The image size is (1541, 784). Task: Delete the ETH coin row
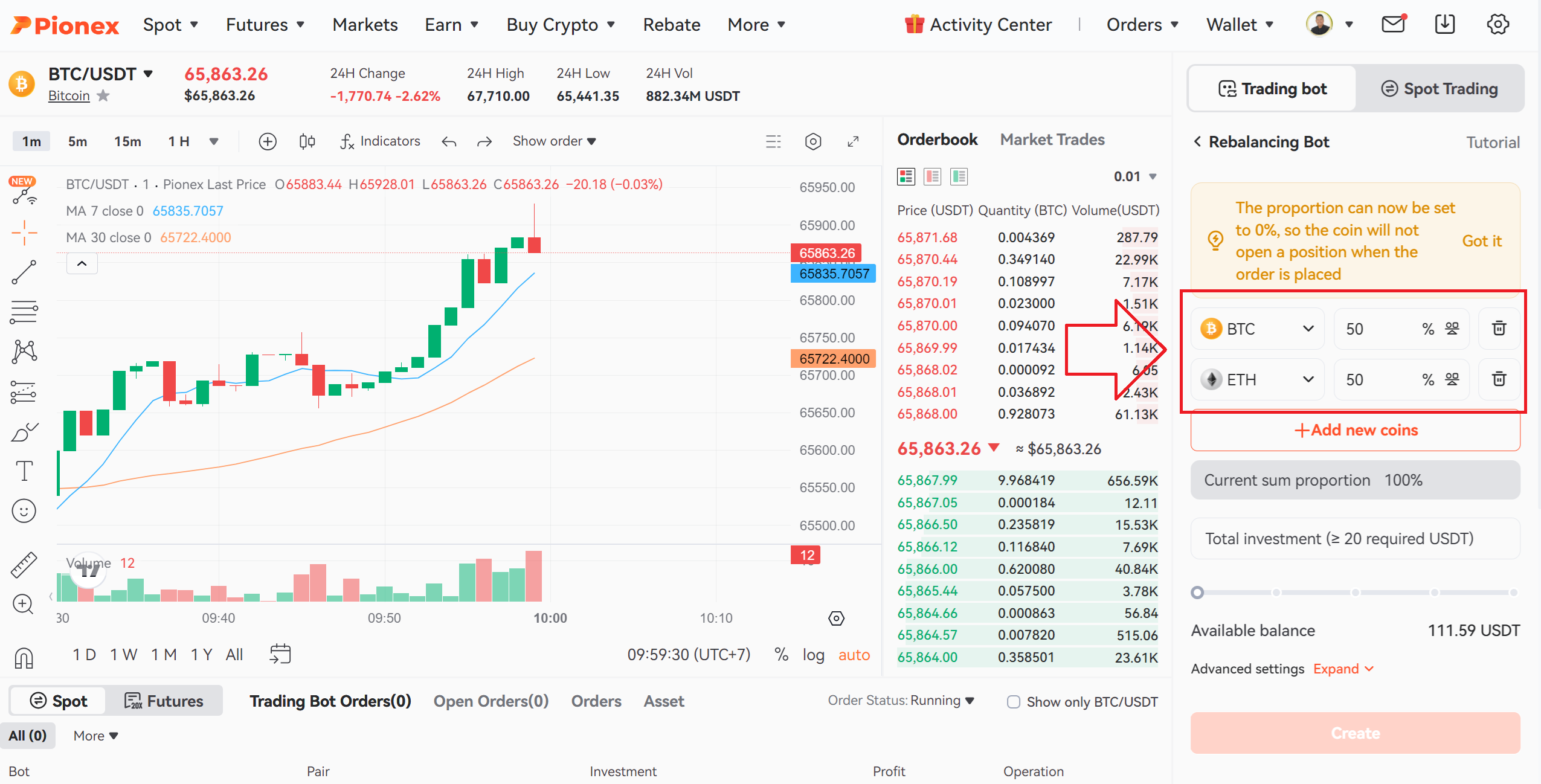[x=1499, y=379]
